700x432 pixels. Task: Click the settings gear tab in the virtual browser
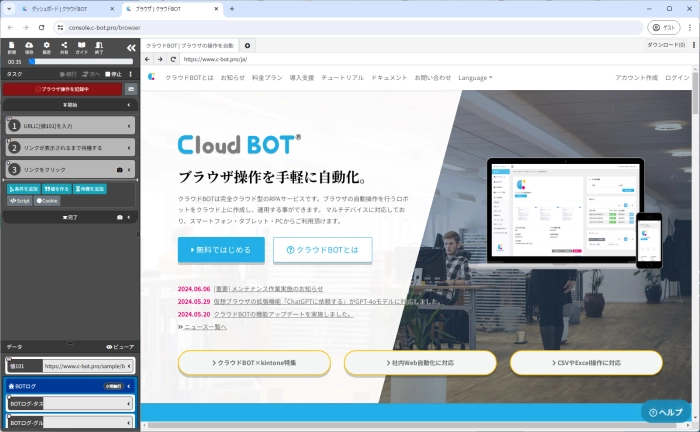point(248,46)
